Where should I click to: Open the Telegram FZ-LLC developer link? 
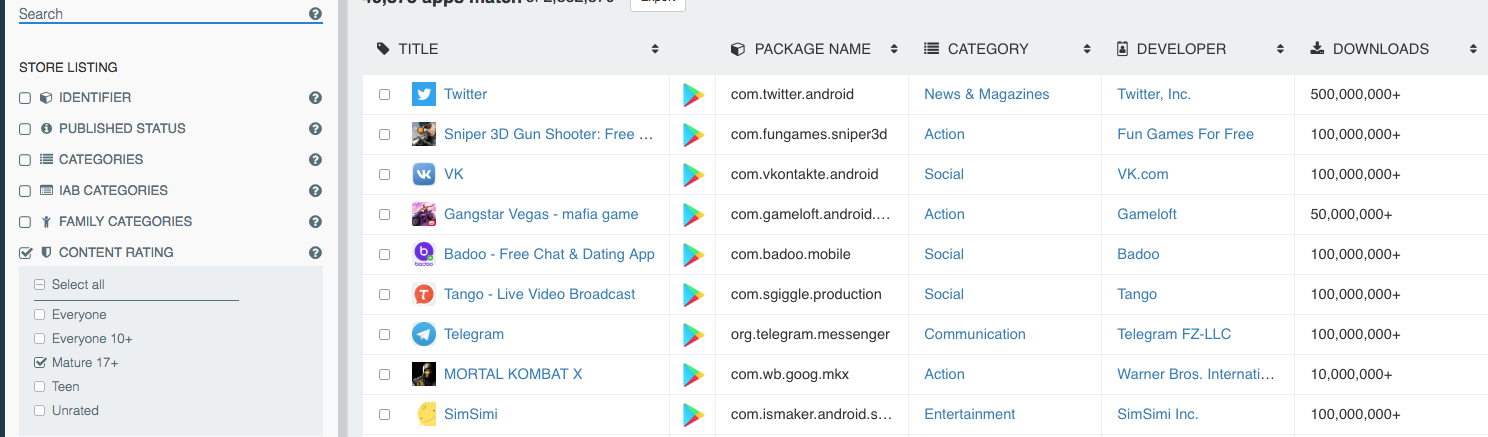pos(1174,334)
